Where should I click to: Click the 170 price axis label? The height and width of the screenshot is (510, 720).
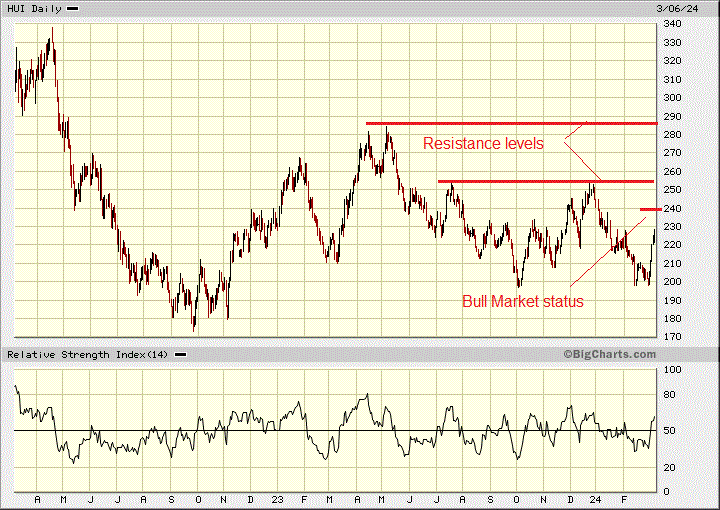point(672,337)
